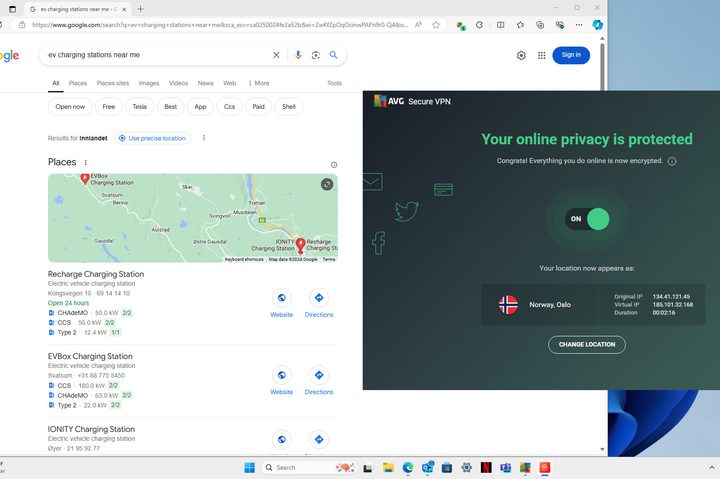Apply the App filter chip
This screenshot has width=720, height=479.
[200, 107]
